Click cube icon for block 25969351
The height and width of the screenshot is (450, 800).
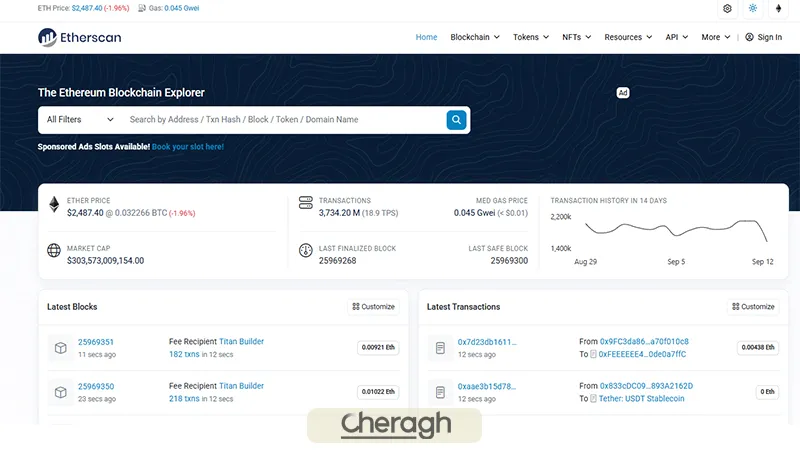[61, 348]
